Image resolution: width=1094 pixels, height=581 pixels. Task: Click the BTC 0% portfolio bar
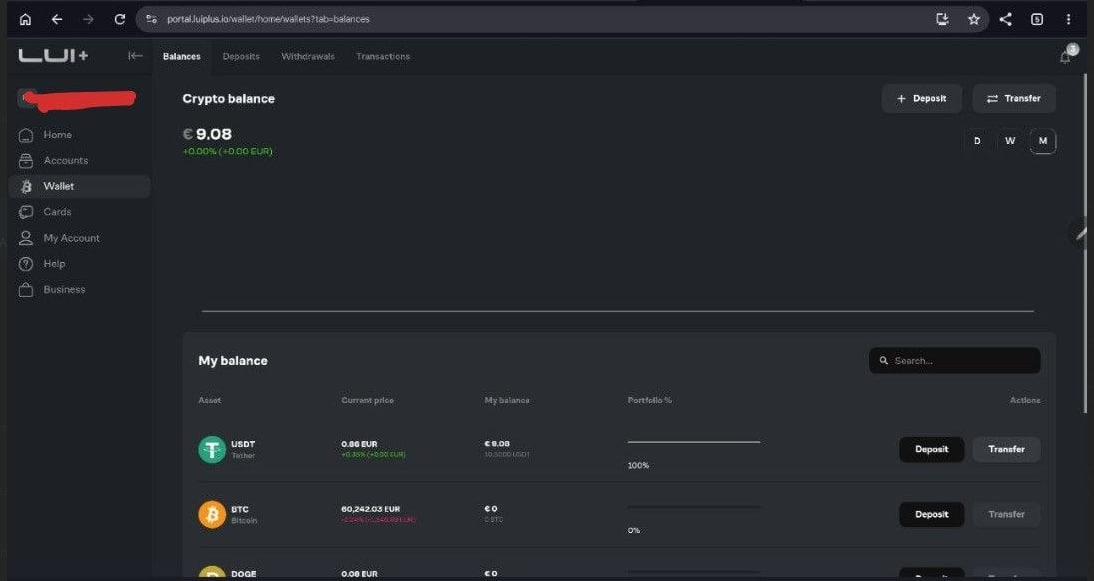point(694,507)
